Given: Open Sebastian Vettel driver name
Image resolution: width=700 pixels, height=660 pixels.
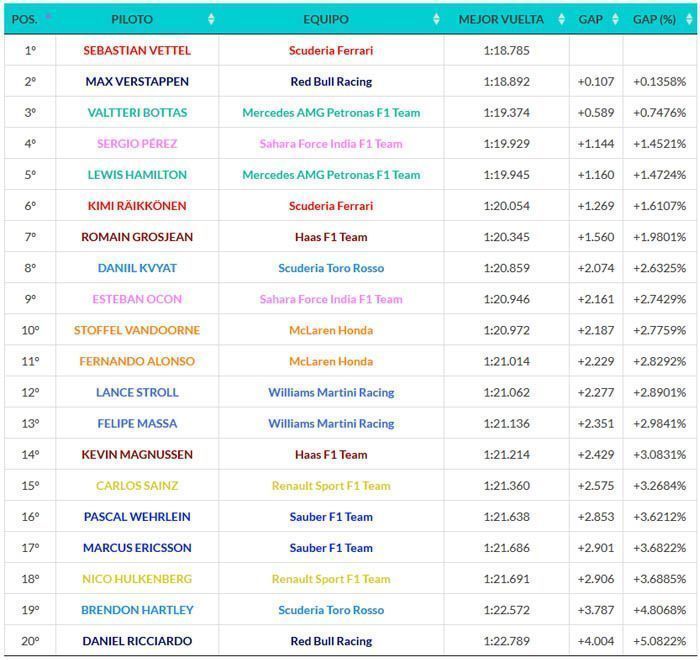Looking at the screenshot, I should [137, 50].
